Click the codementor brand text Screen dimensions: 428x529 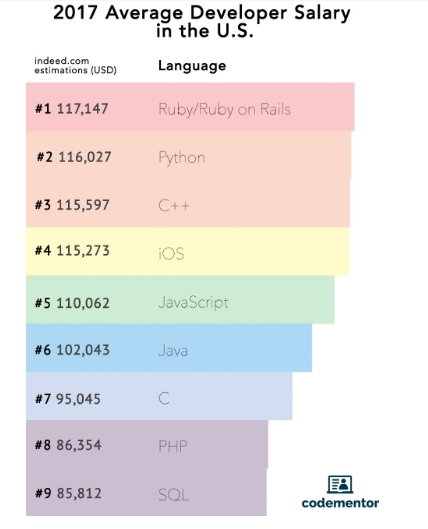click(x=340, y=503)
